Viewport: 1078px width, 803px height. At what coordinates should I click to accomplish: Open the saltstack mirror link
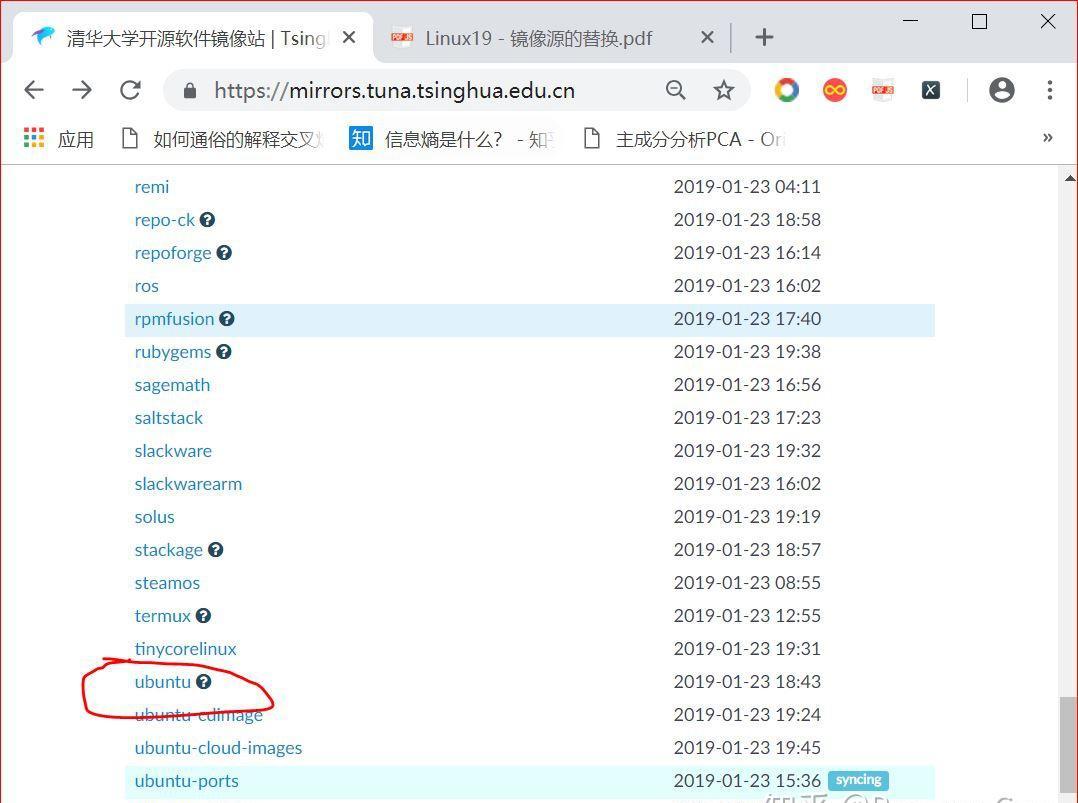pos(169,418)
